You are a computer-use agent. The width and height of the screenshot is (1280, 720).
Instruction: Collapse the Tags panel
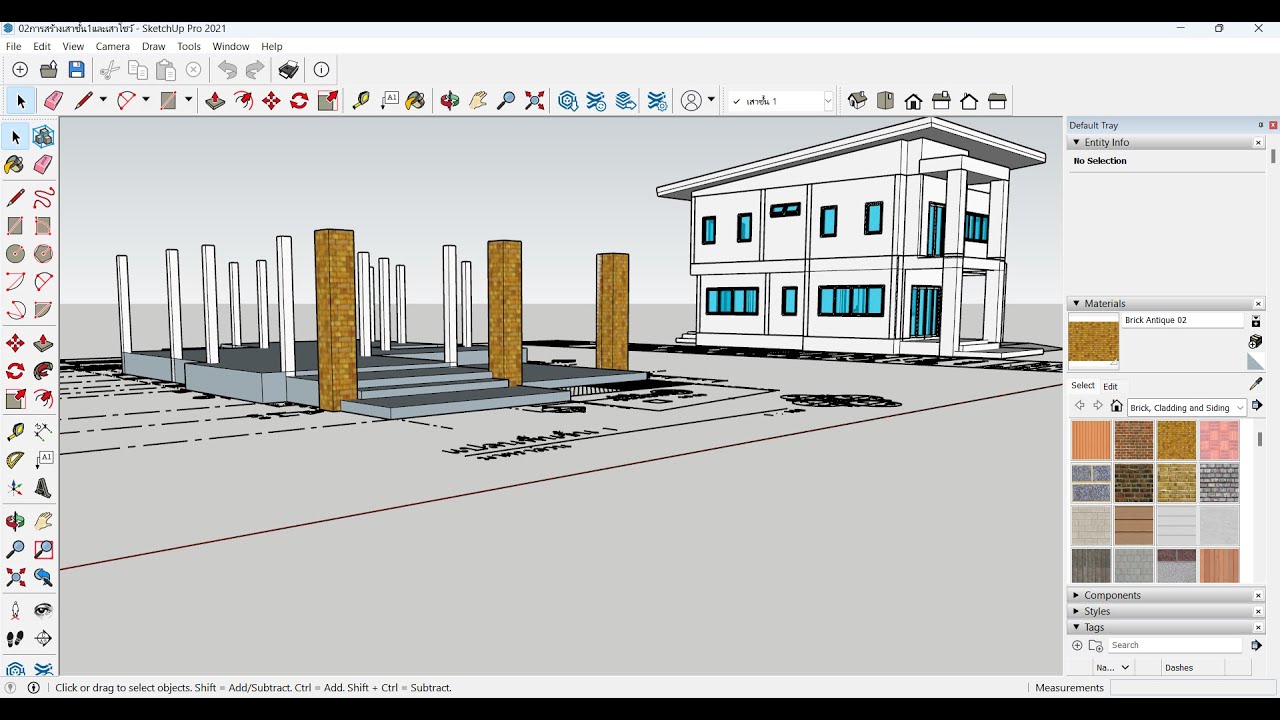point(1076,628)
